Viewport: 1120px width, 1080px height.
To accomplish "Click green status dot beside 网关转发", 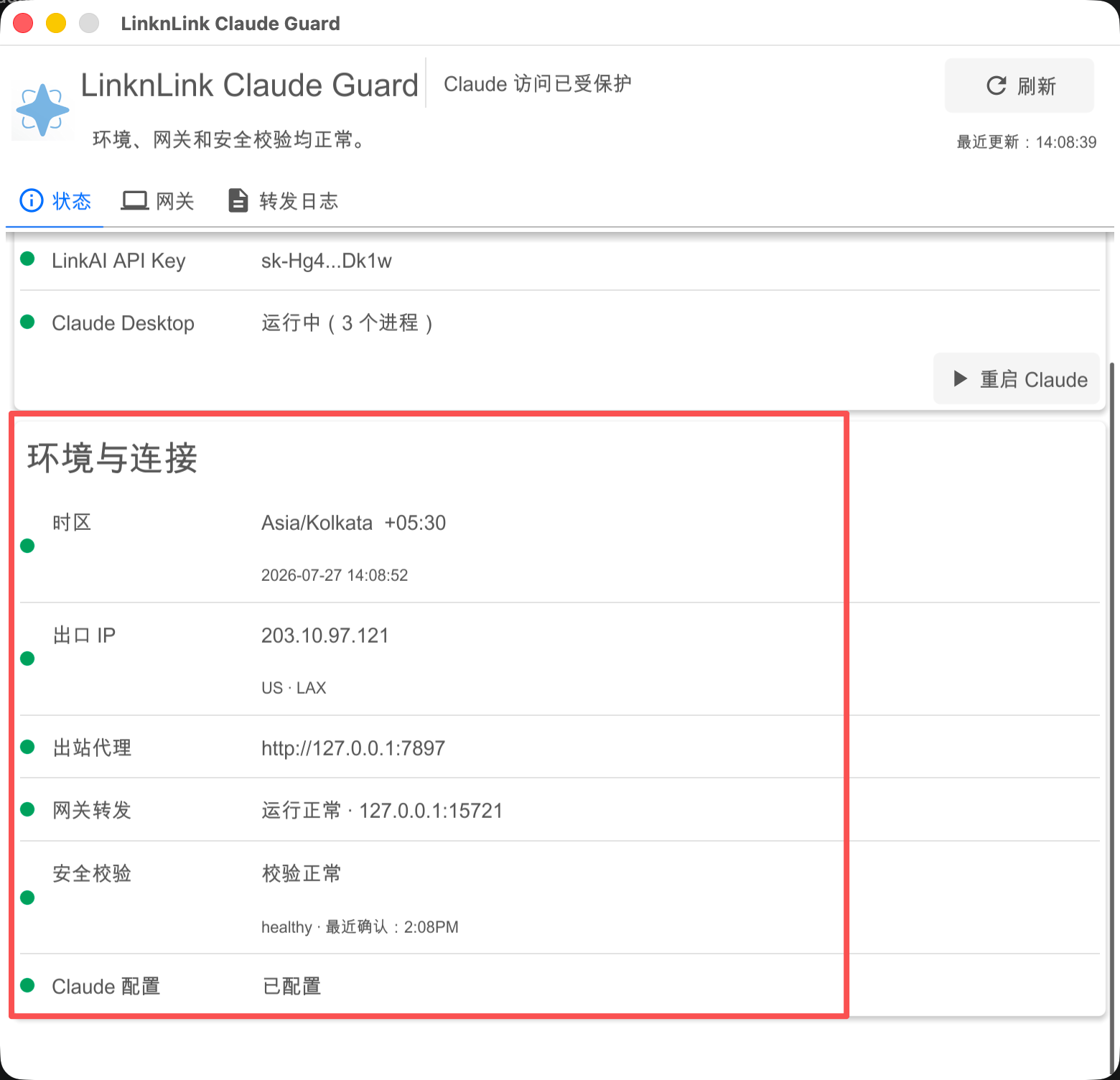I will click(x=28, y=810).
